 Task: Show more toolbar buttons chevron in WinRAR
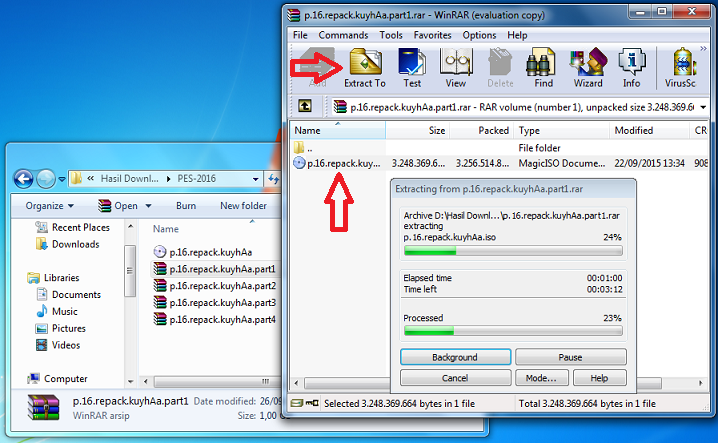703,49
